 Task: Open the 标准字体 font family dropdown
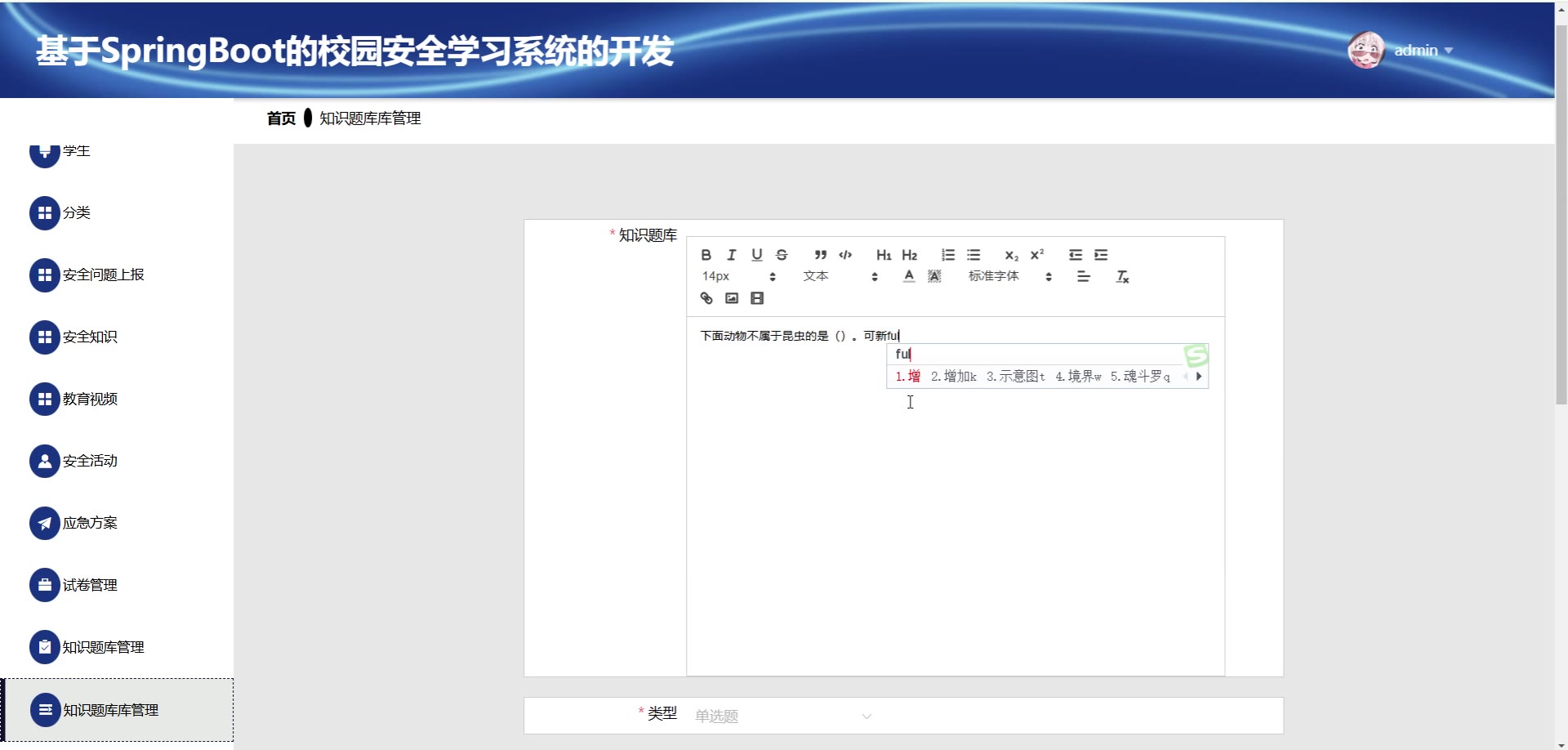1010,277
